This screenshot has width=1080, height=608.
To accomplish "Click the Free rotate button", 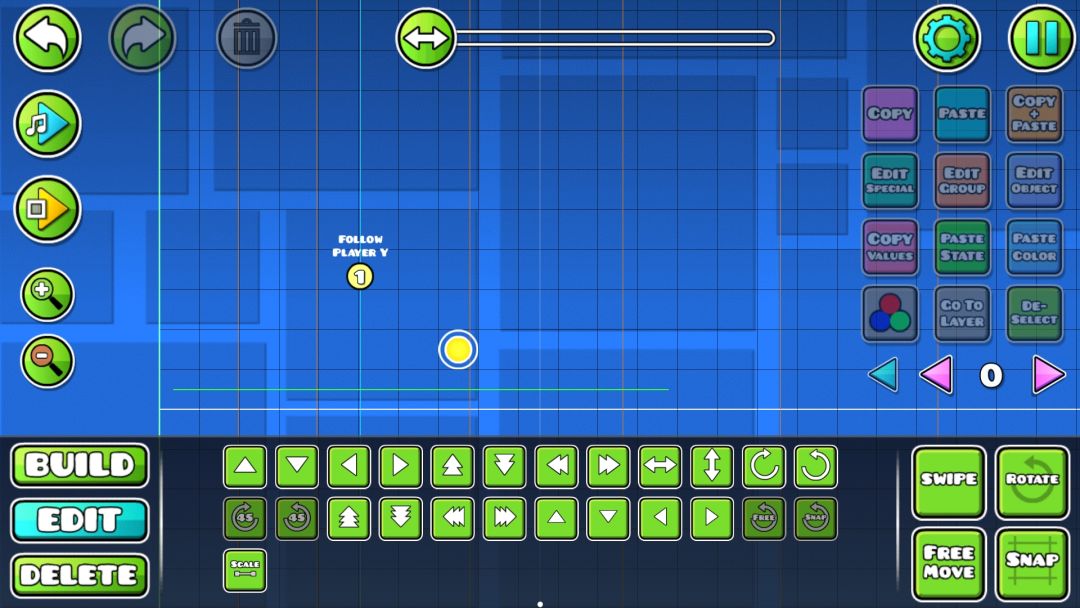I will click(764, 518).
